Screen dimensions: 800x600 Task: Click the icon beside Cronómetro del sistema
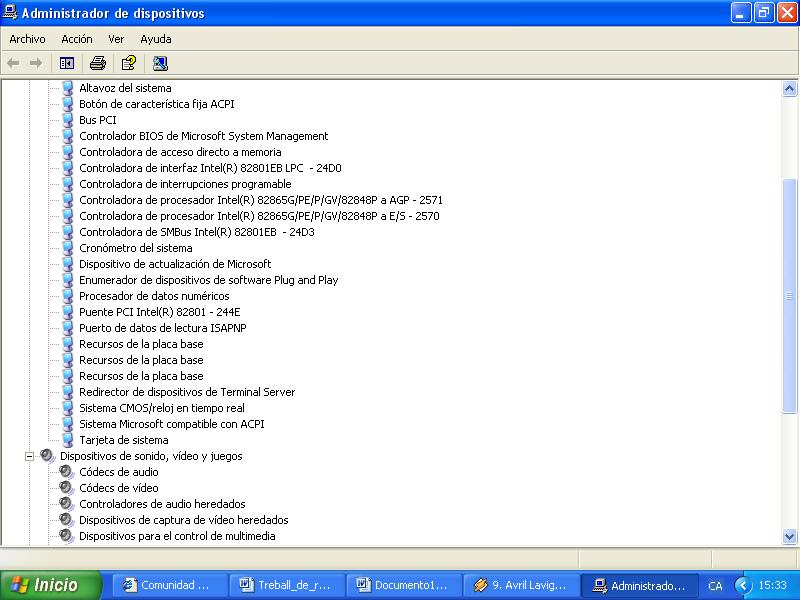(67, 248)
